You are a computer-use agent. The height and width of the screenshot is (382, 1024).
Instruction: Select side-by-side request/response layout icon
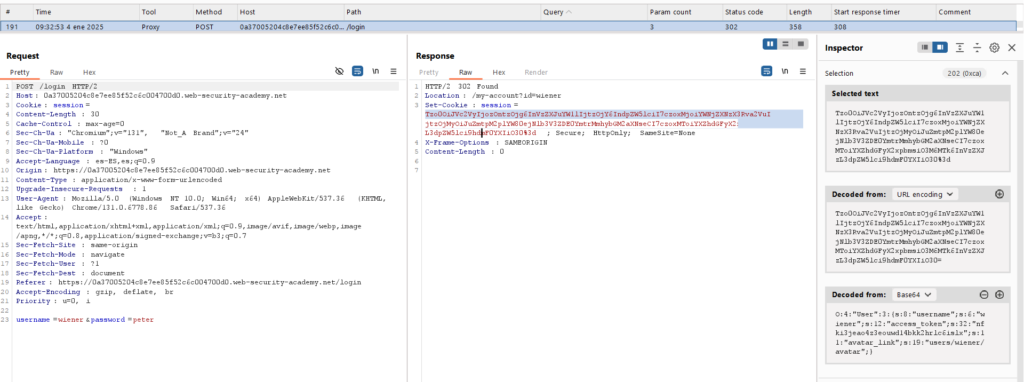[x=771, y=44]
